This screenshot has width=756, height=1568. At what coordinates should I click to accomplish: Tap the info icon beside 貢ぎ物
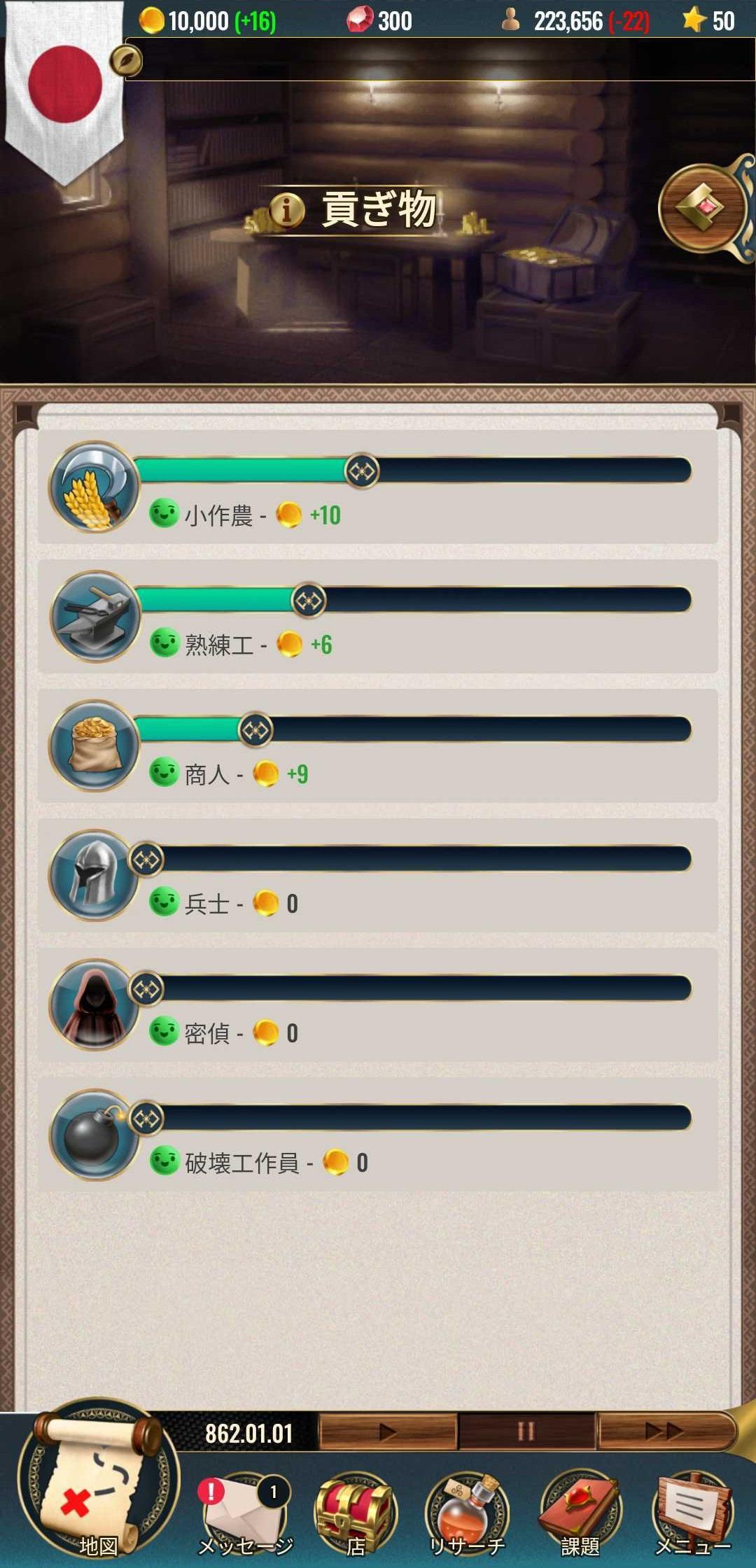(x=286, y=209)
